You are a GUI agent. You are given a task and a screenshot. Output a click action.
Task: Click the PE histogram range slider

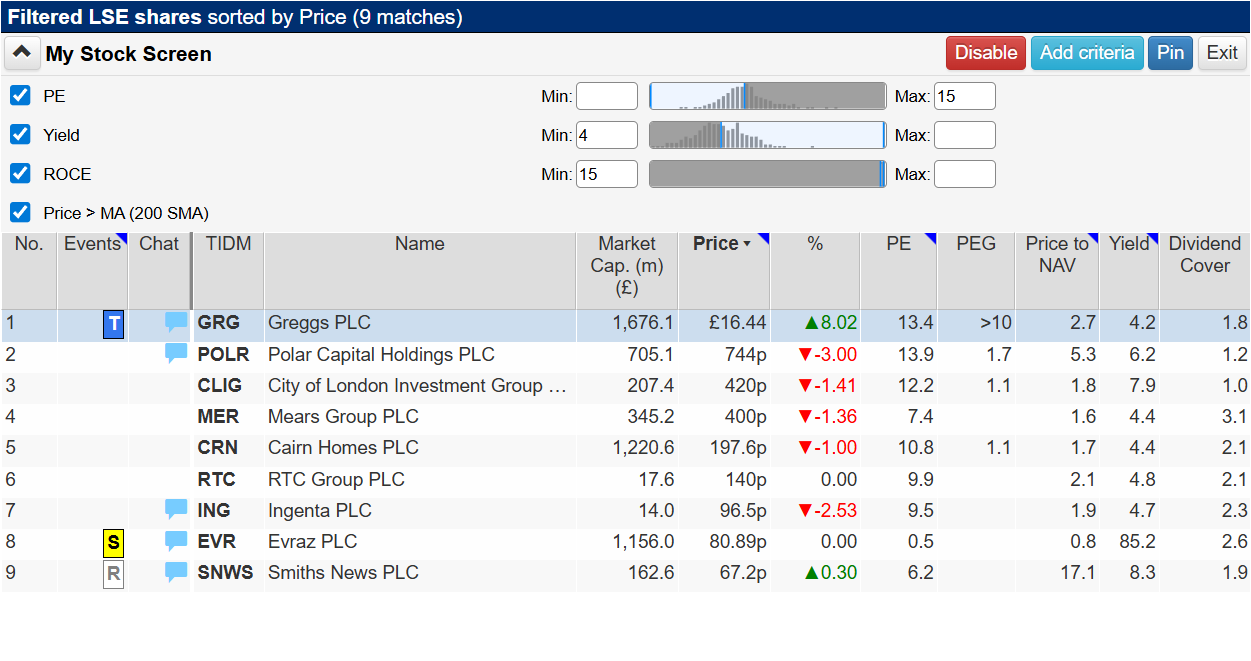[768, 96]
